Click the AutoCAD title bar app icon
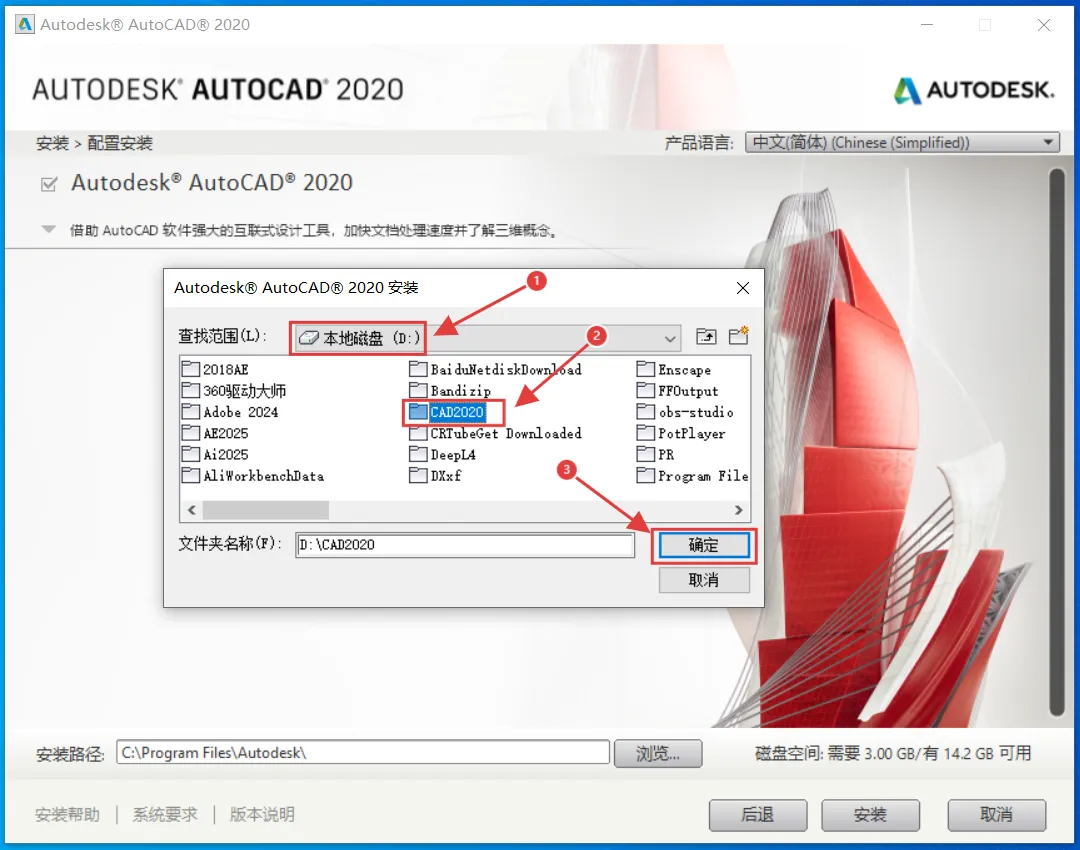This screenshot has height=850, width=1080. pos(25,25)
